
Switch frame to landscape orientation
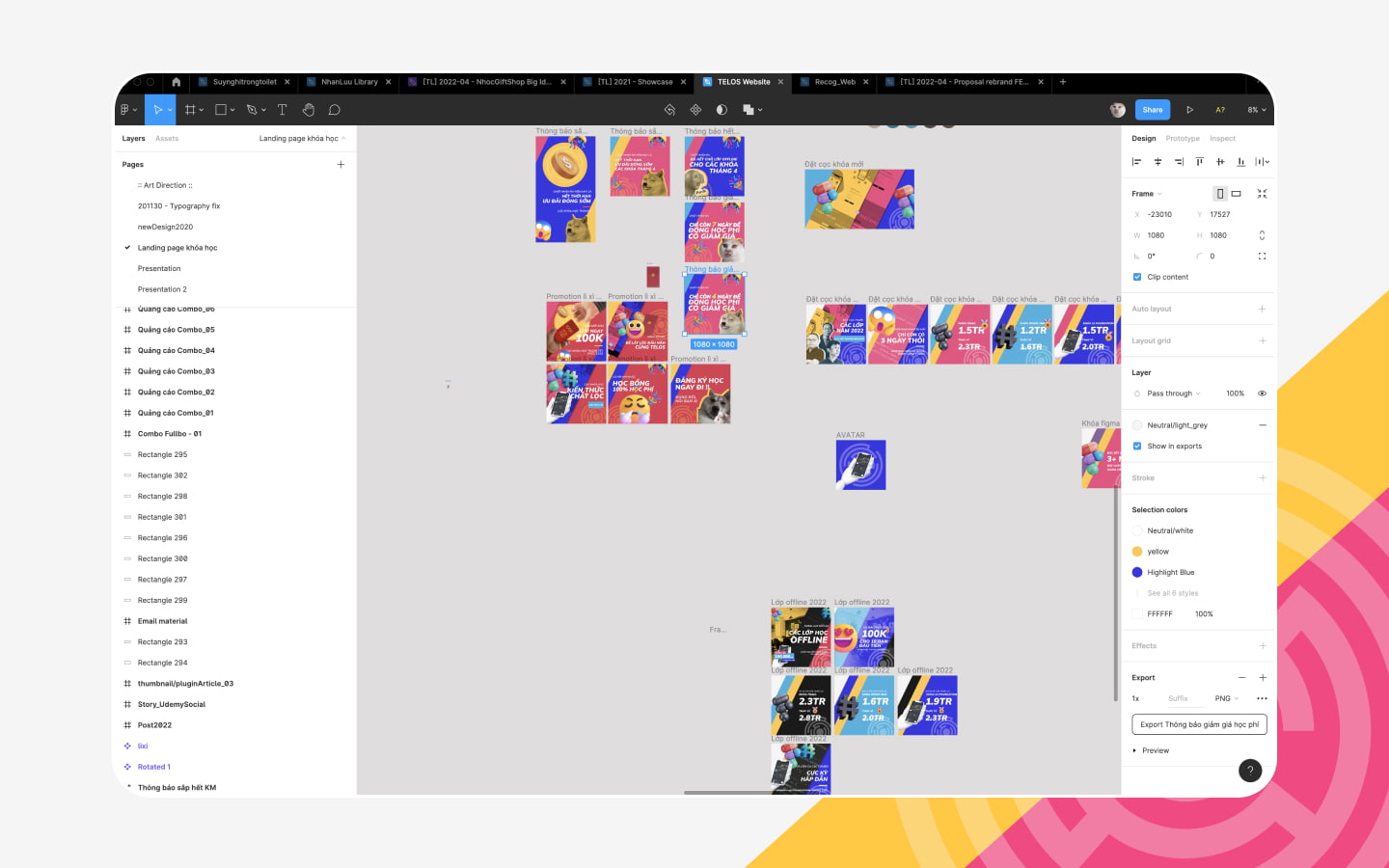[x=1237, y=194]
